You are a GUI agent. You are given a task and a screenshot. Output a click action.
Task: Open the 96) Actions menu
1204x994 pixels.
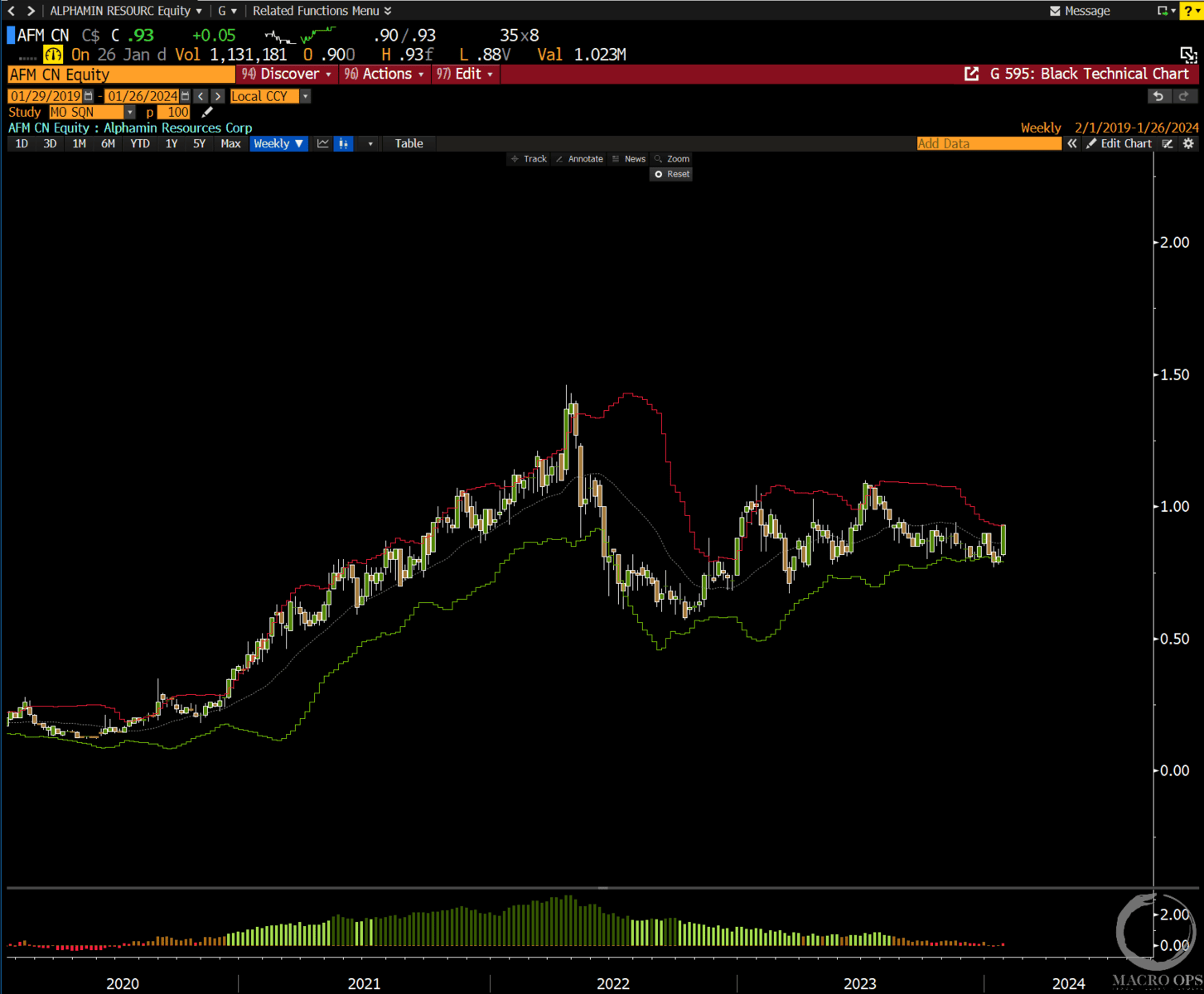click(x=384, y=74)
